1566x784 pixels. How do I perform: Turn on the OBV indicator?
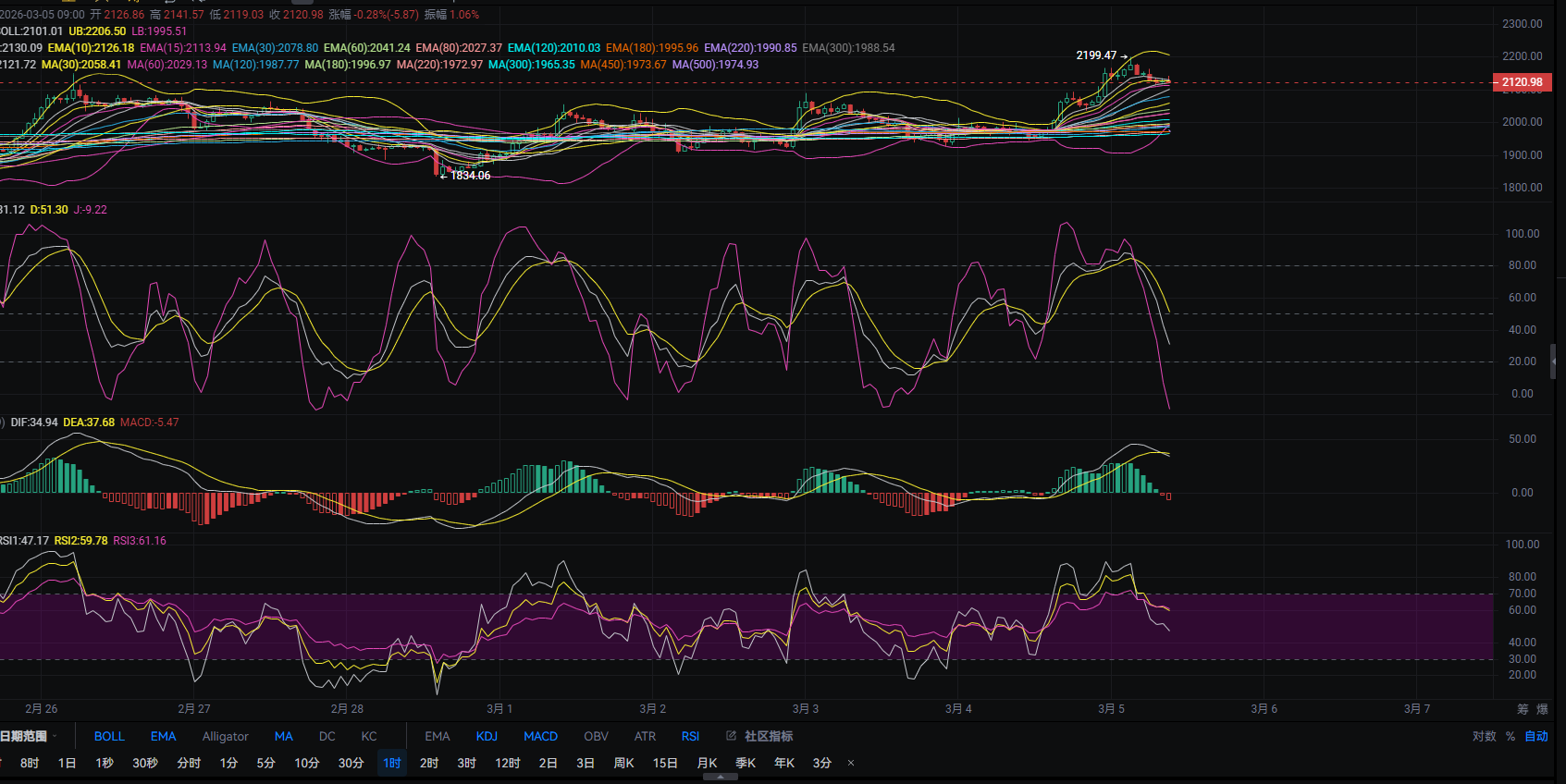tap(596, 736)
